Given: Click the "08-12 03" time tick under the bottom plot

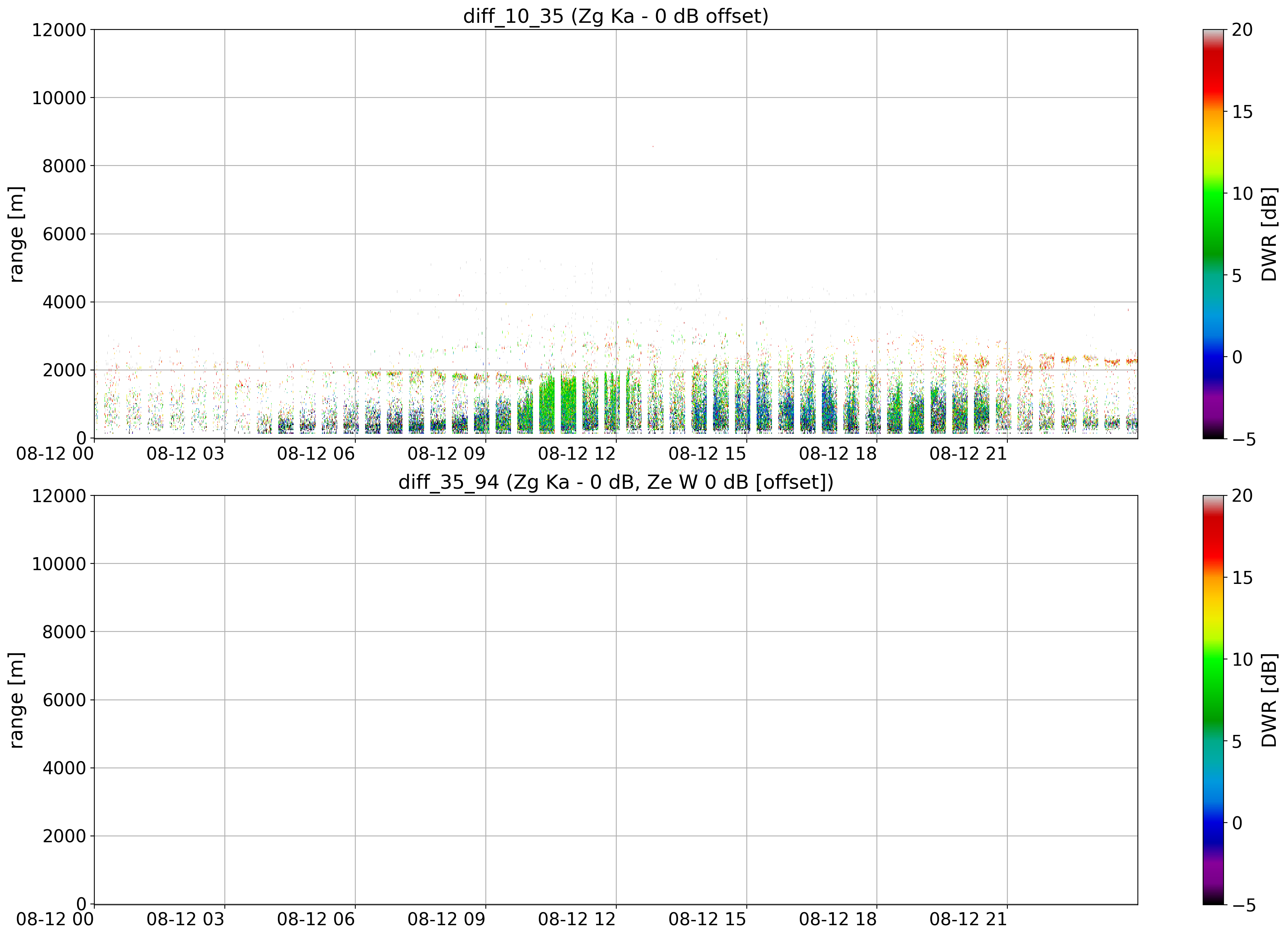Looking at the screenshot, I should pos(186,920).
